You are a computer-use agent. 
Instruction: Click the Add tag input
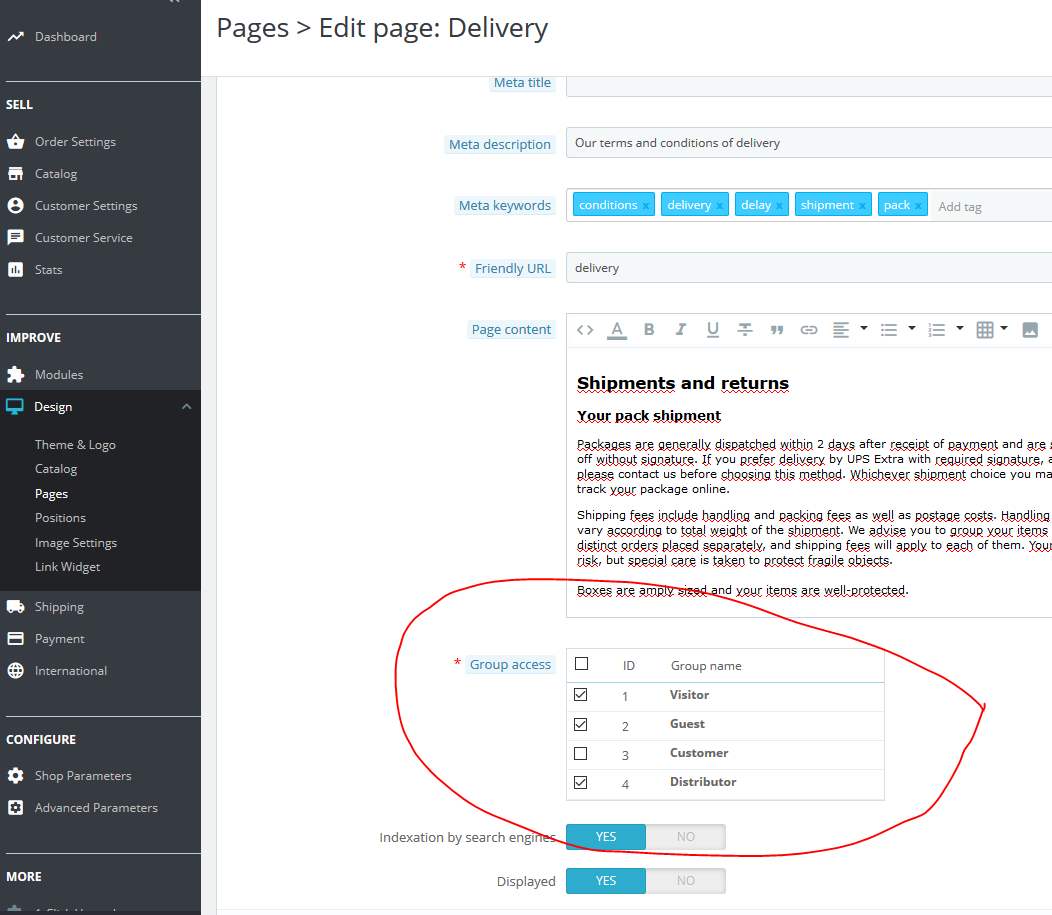click(992, 207)
